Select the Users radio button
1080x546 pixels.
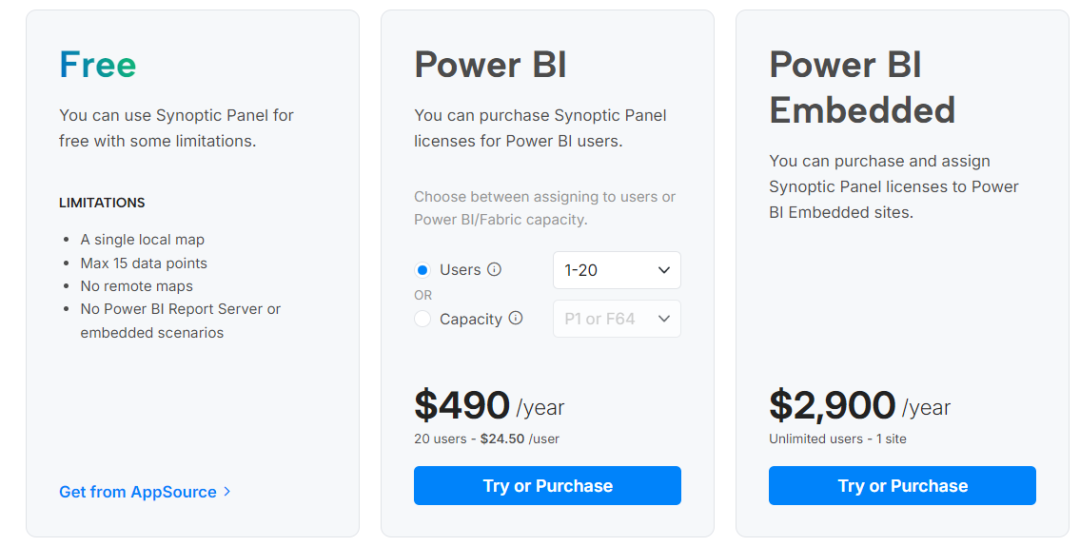[x=422, y=270]
